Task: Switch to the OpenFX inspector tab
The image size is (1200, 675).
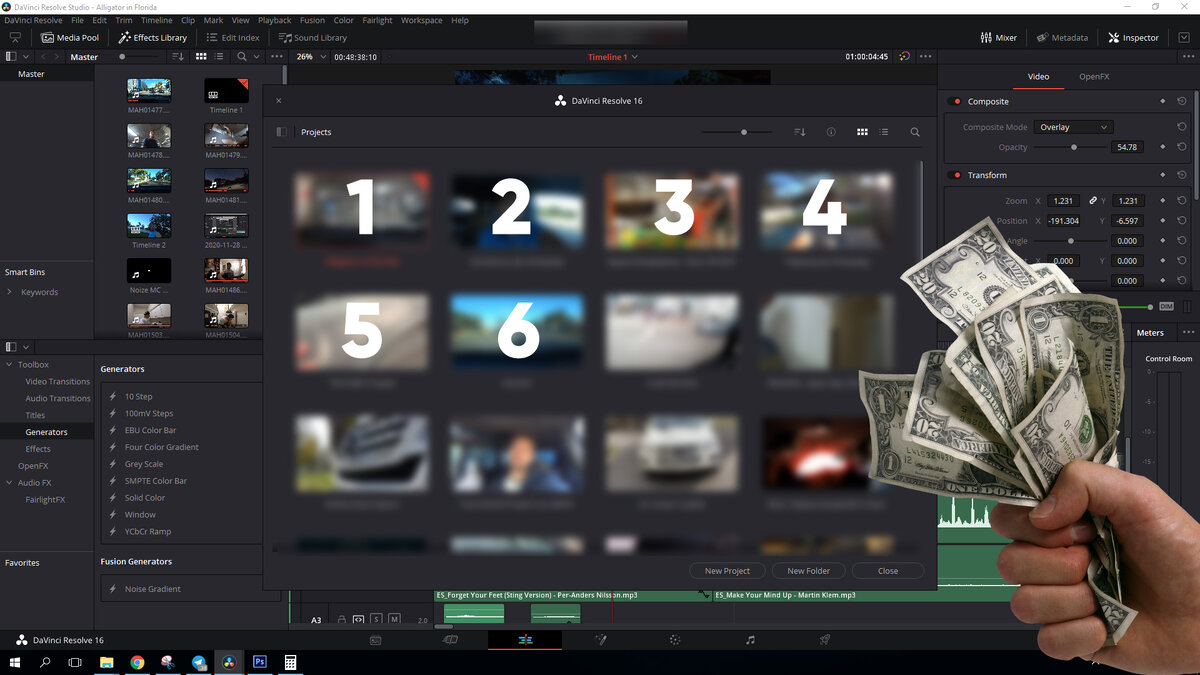Action: 1094,76
